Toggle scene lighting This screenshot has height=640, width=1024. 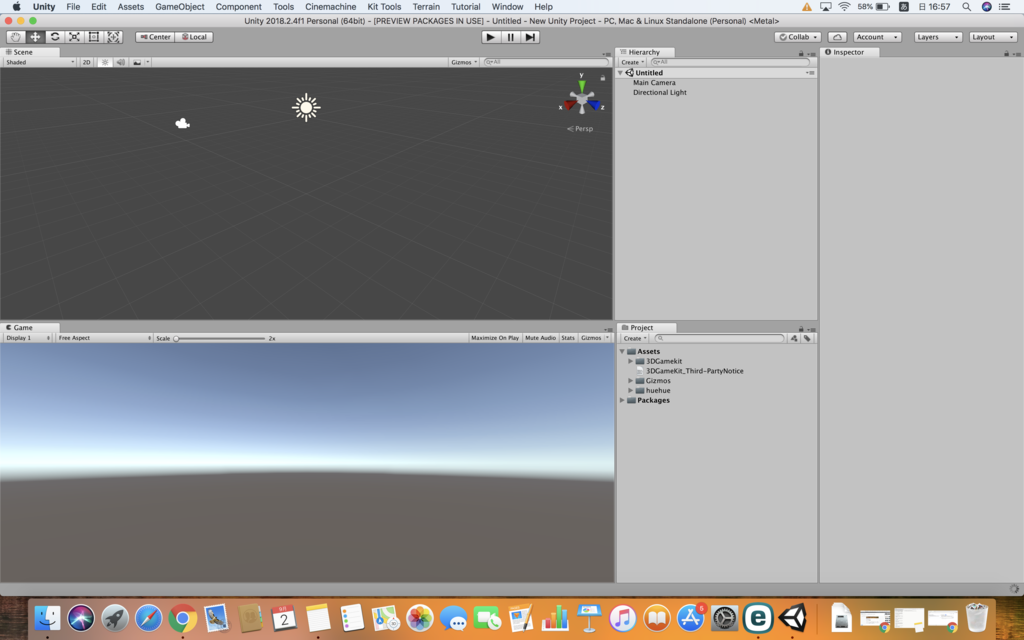tap(104, 62)
